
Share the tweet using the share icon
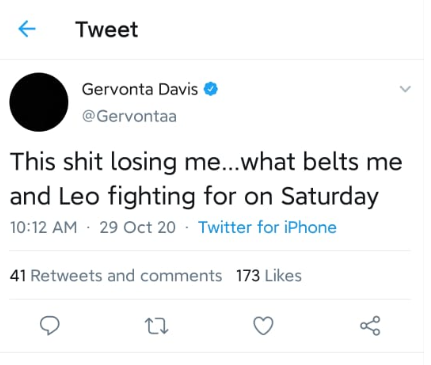[x=370, y=326]
